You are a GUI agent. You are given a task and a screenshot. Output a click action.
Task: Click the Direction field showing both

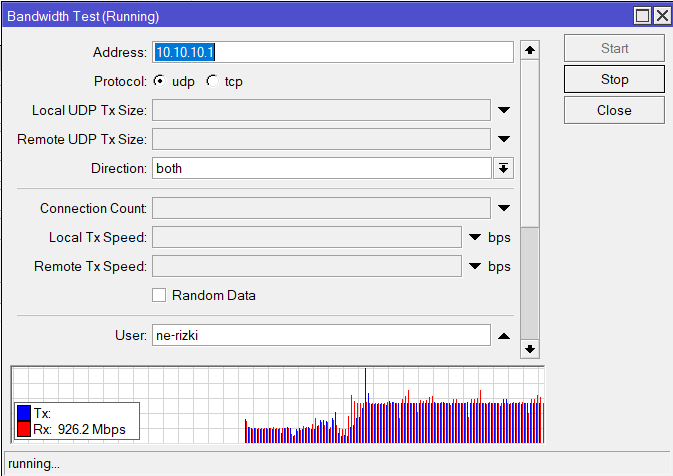point(321,168)
